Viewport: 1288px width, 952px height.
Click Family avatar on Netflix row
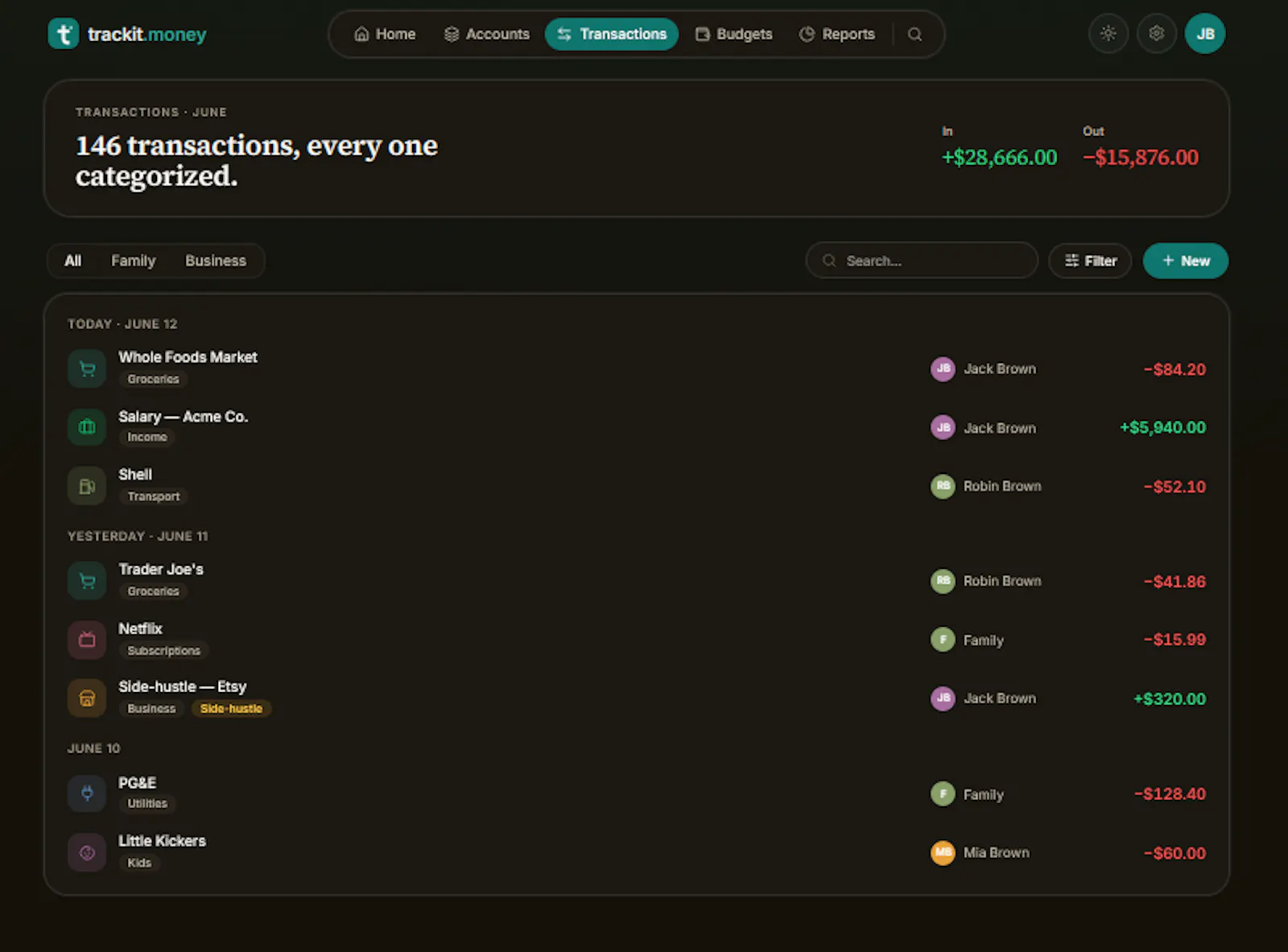[943, 640]
